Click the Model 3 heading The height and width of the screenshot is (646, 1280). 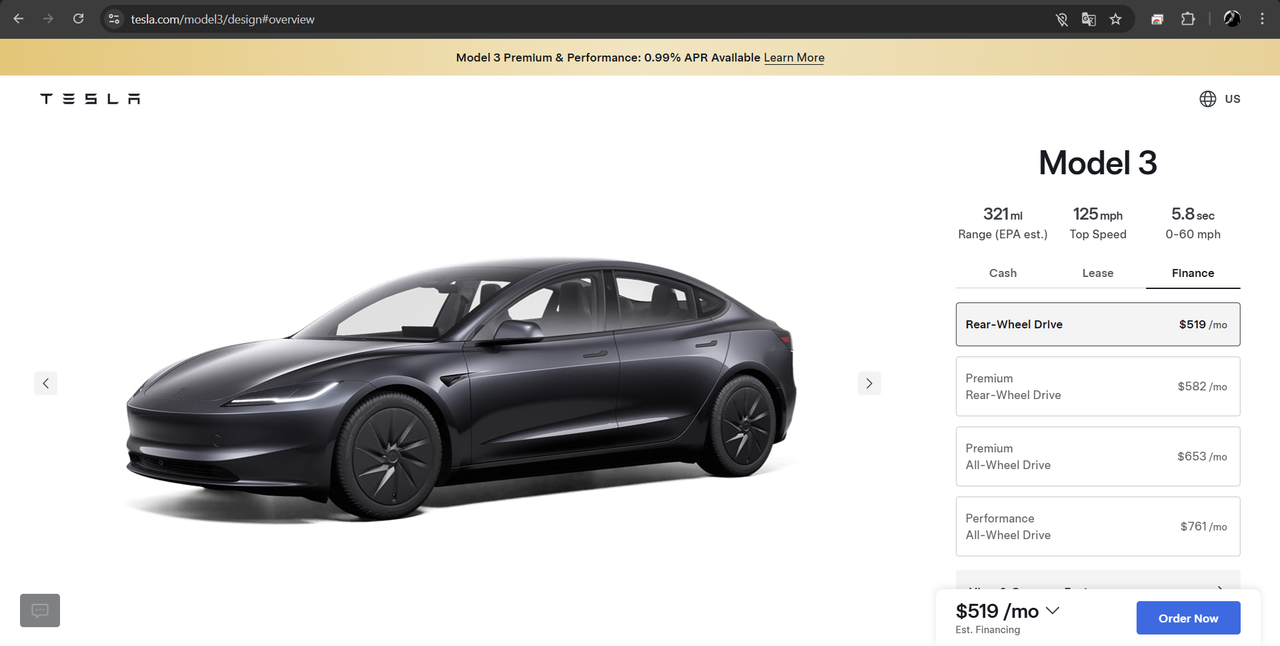click(x=1098, y=163)
